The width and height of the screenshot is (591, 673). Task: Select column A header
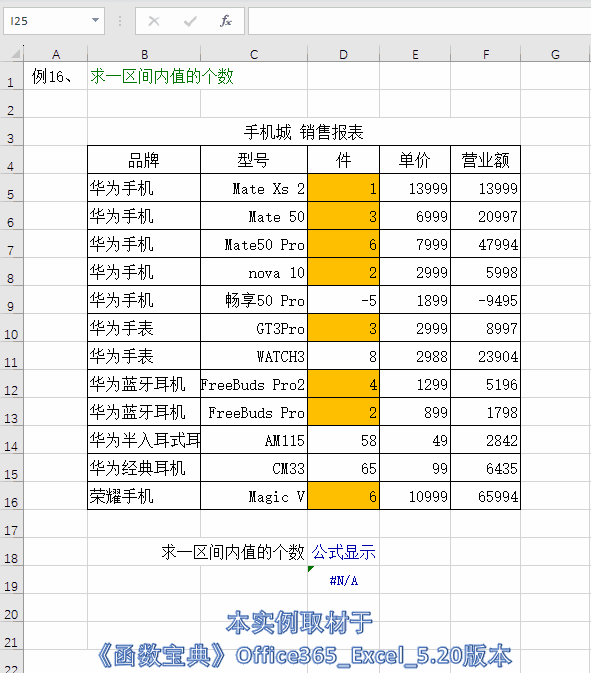(56, 54)
